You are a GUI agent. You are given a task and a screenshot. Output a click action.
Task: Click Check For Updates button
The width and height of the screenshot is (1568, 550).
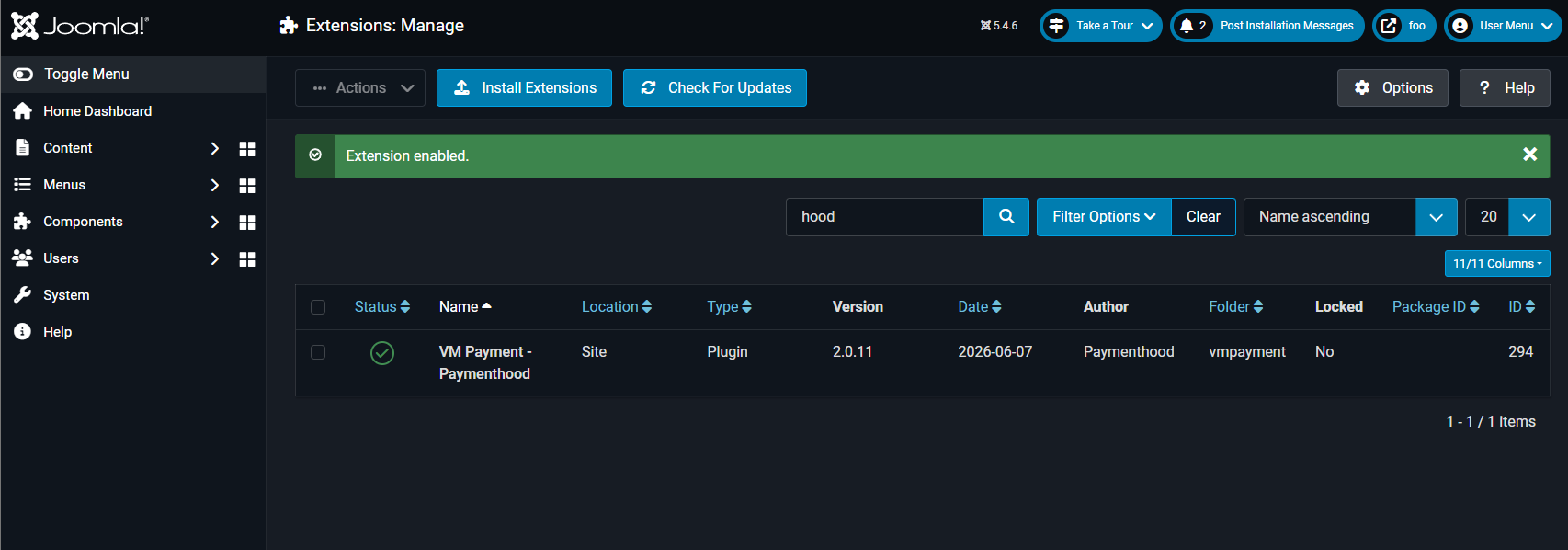(x=715, y=88)
